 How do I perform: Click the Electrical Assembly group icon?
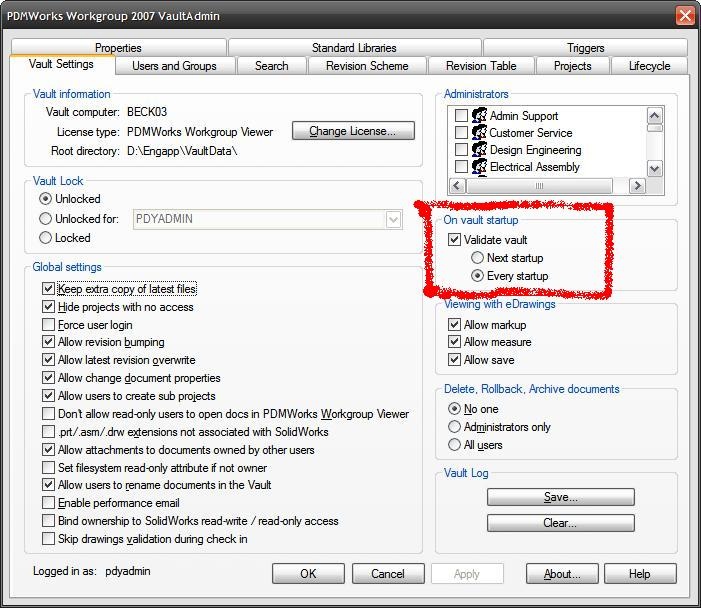tap(479, 166)
